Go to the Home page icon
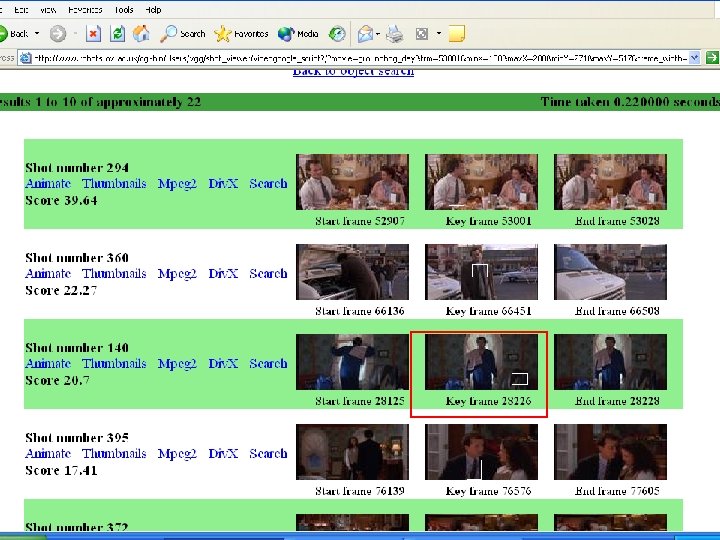Viewport: 720px width, 540px height. point(141,34)
